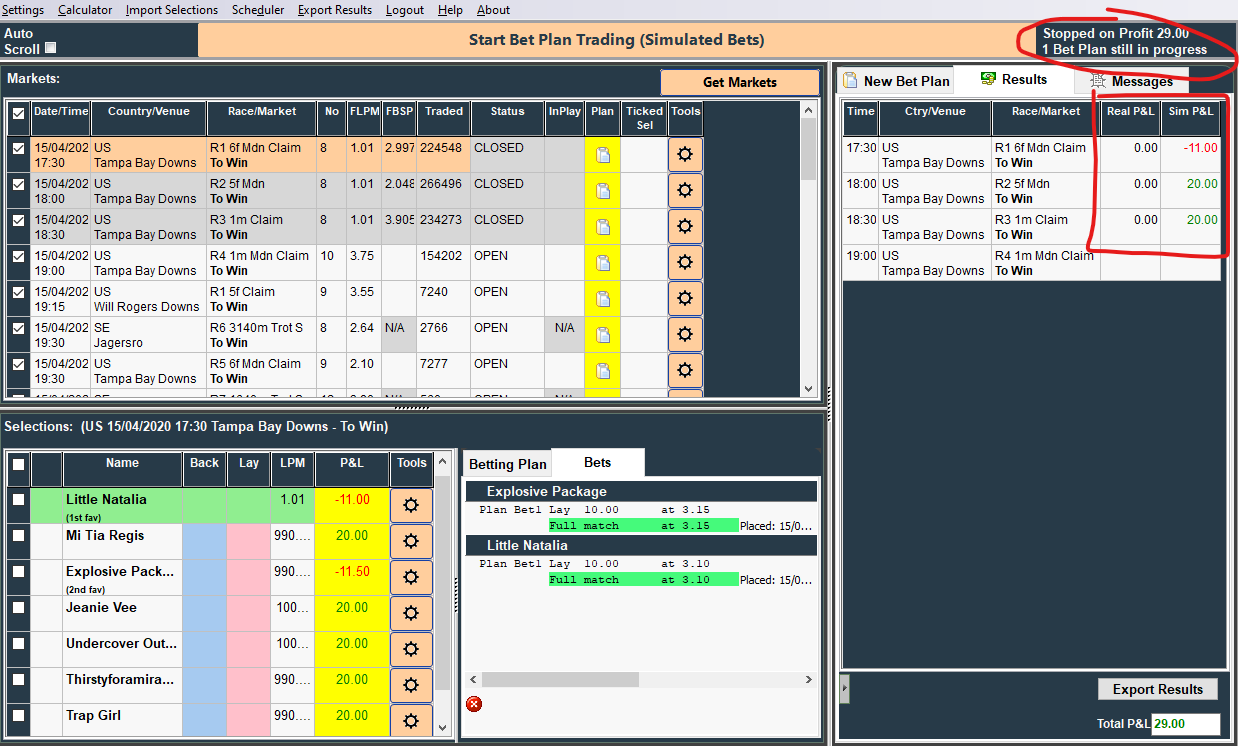Click the plan icon for Will Rogers Downs race
The image size is (1240, 746).
click(x=602, y=299)
